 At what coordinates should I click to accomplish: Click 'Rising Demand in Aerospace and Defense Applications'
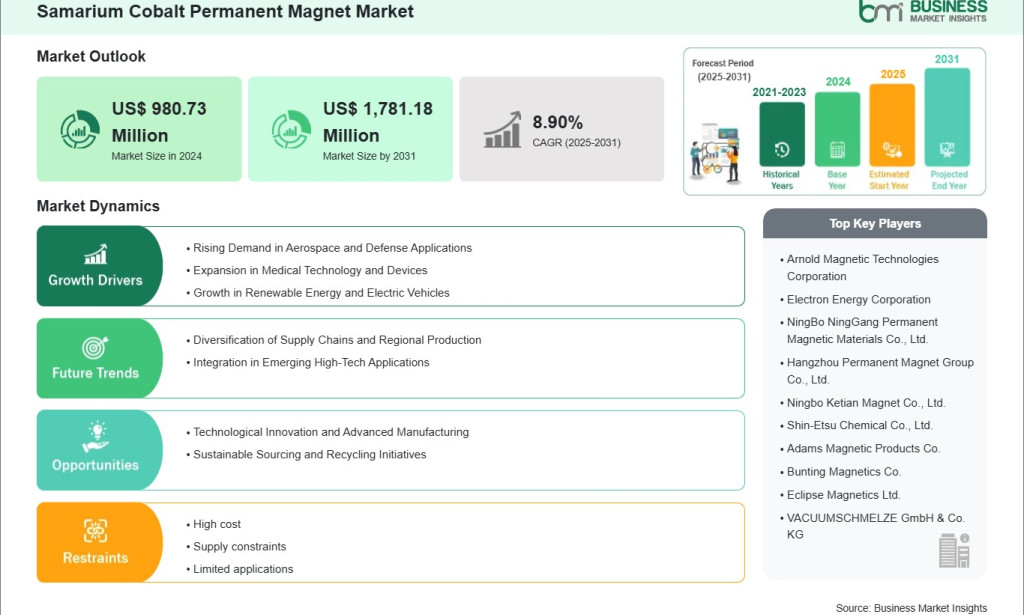coord(332,248)
